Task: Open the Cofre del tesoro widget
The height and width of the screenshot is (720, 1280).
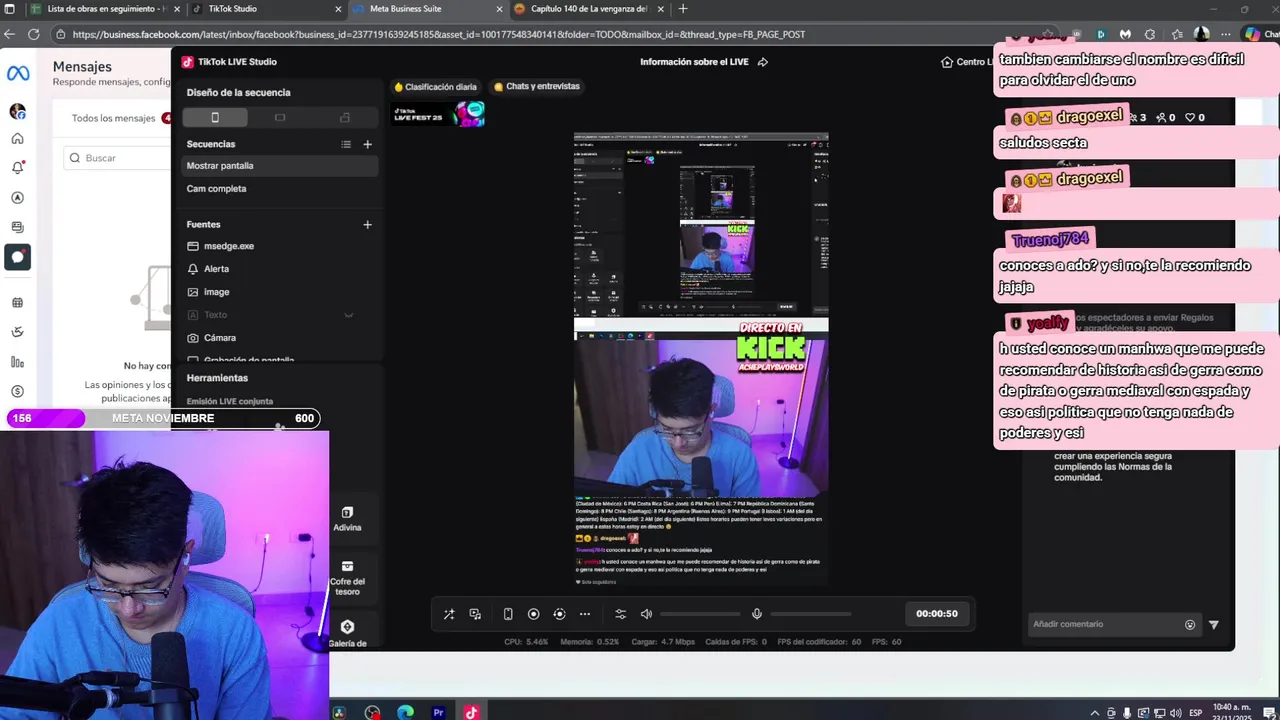Action: (x=347, y=578)
